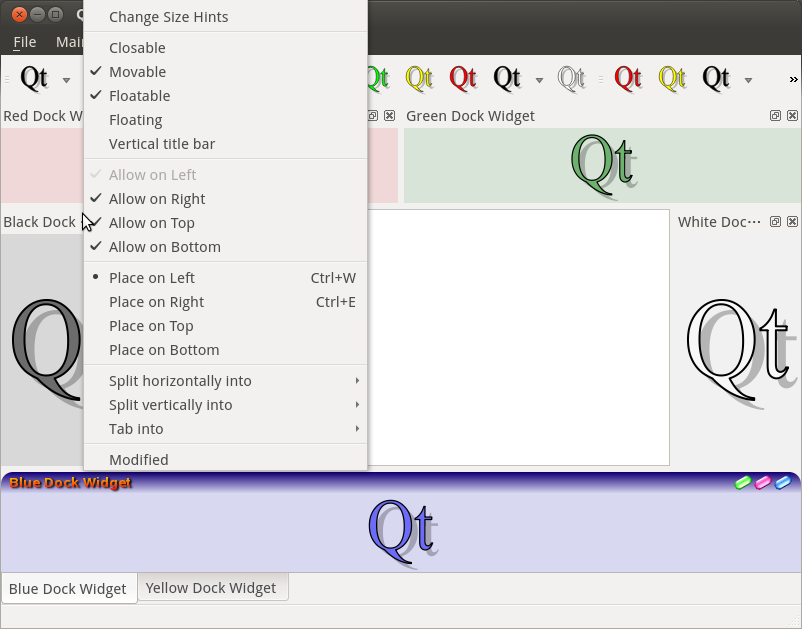Uncheck Allow on Right

pos(226,199)
